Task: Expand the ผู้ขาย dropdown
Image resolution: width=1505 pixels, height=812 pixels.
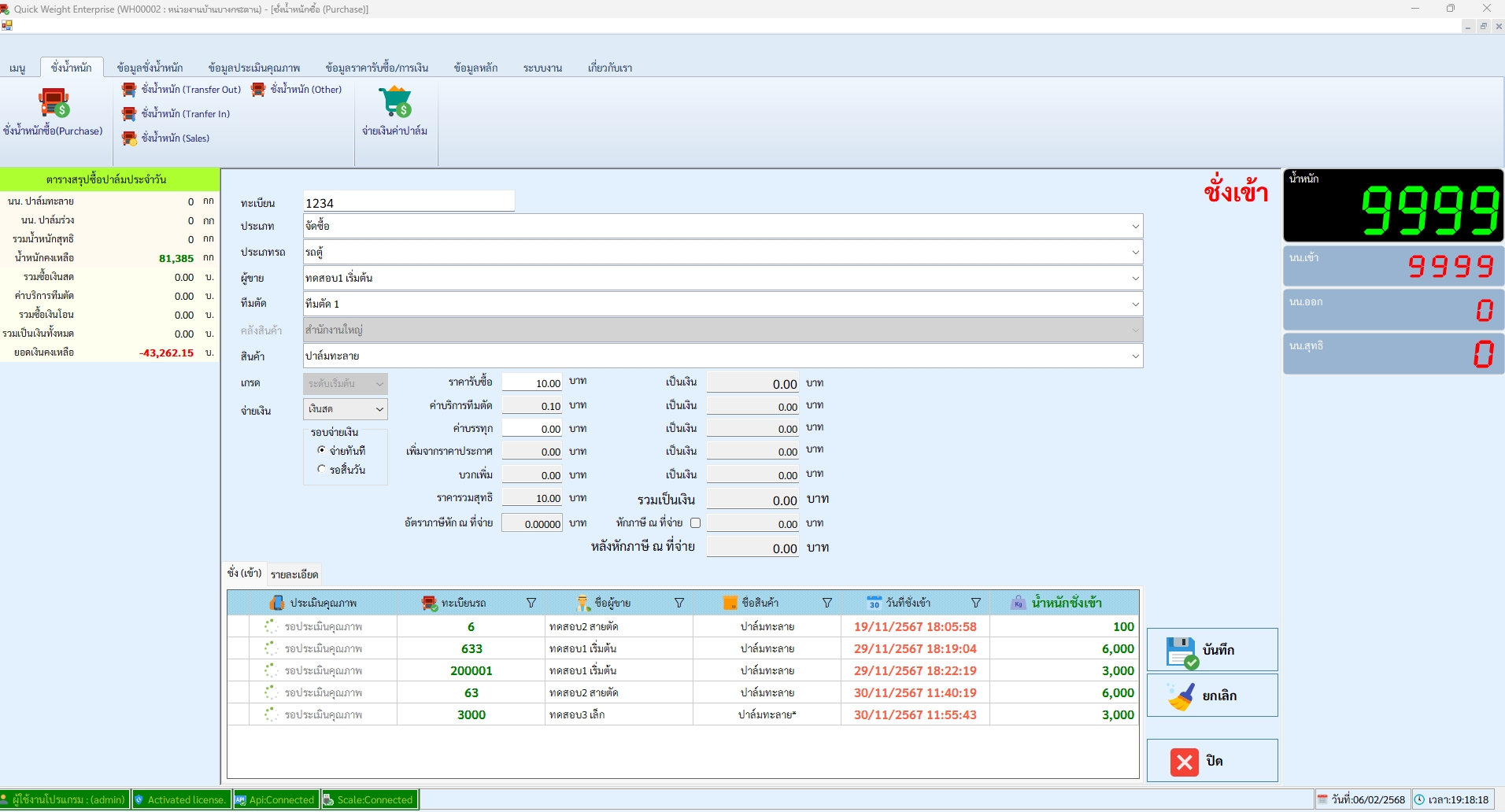Action: coord(1135,279)
